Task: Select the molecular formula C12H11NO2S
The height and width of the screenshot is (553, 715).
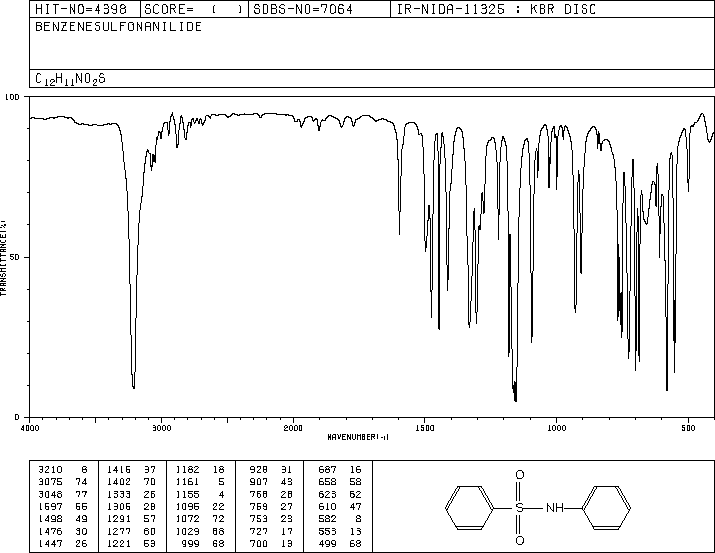Action: click(x=70, y=79)
